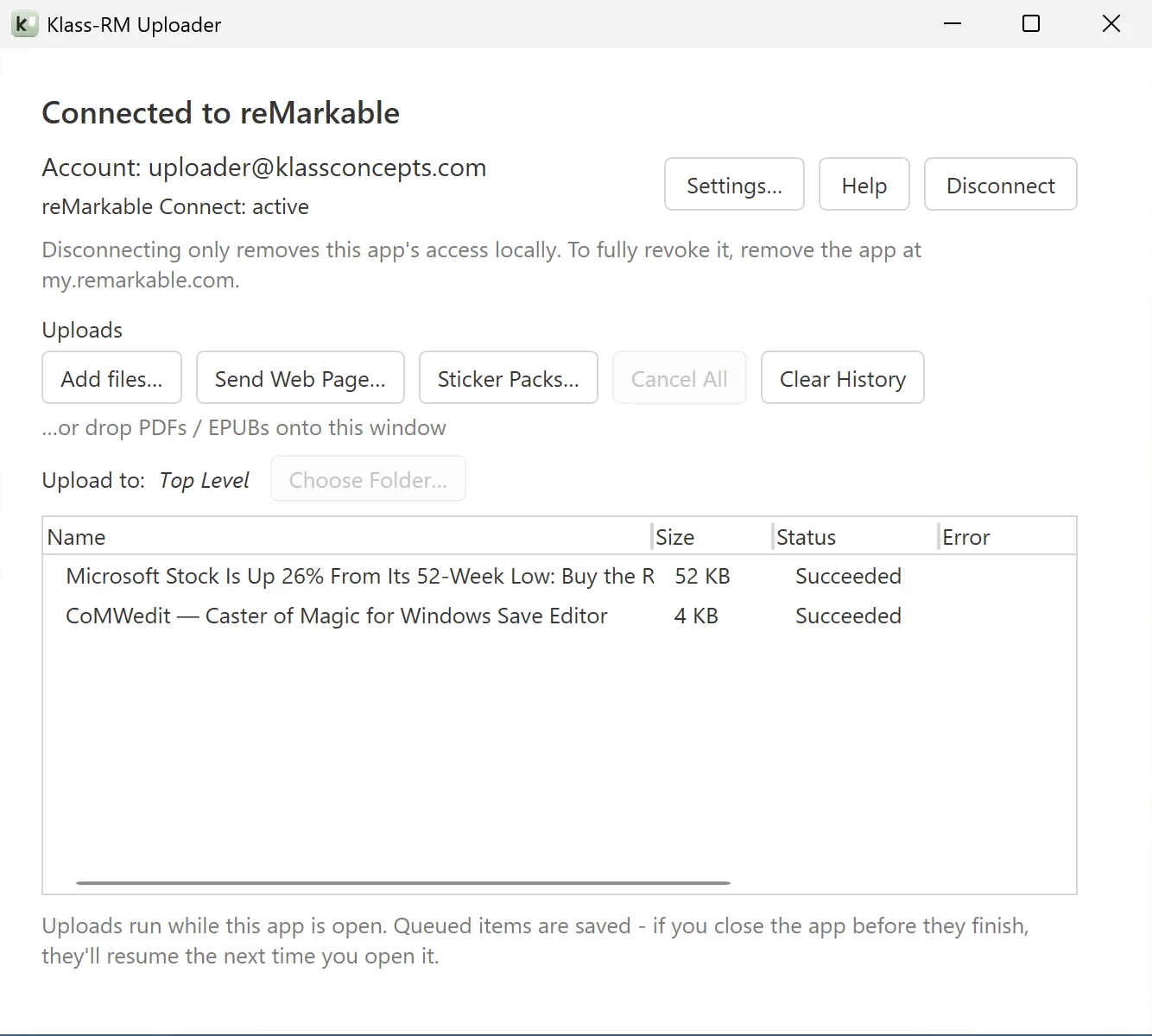The height and width of the screenshot is (1036, 1152).
Task: Click Succeeded status of CoMWedit row
Action: [848, 616]
